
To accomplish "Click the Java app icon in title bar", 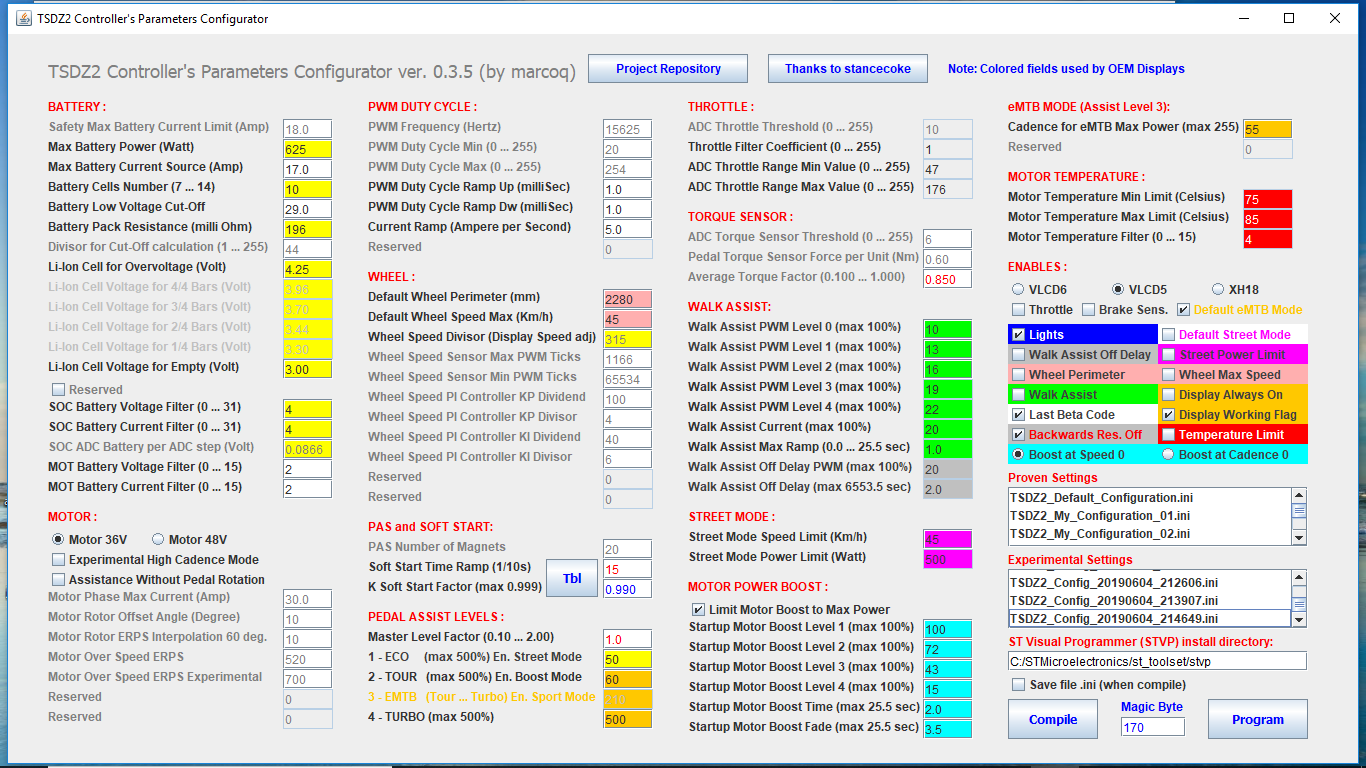I will (24, 18).
